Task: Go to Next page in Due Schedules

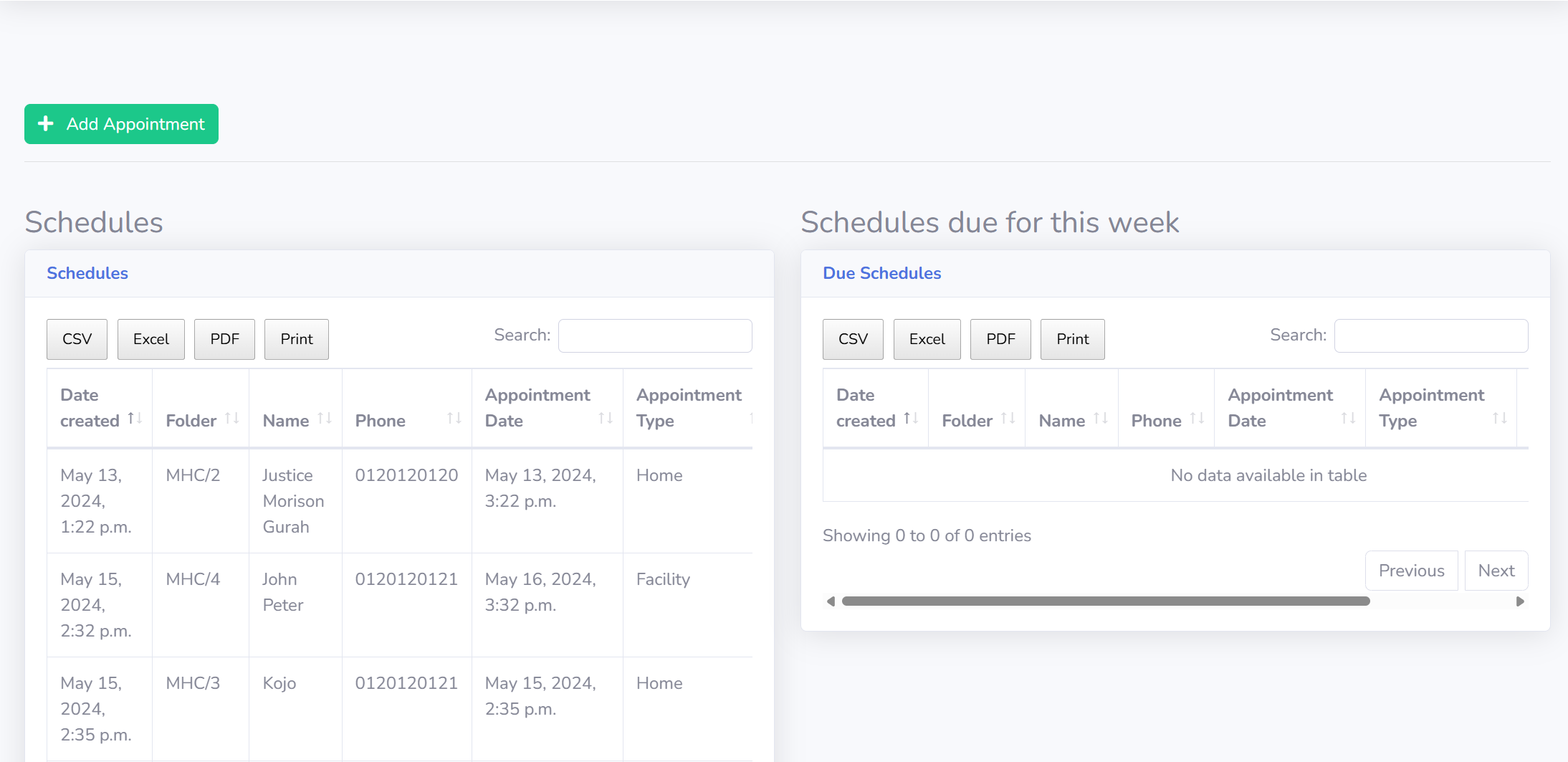Action: click(x=1496, y=571)
